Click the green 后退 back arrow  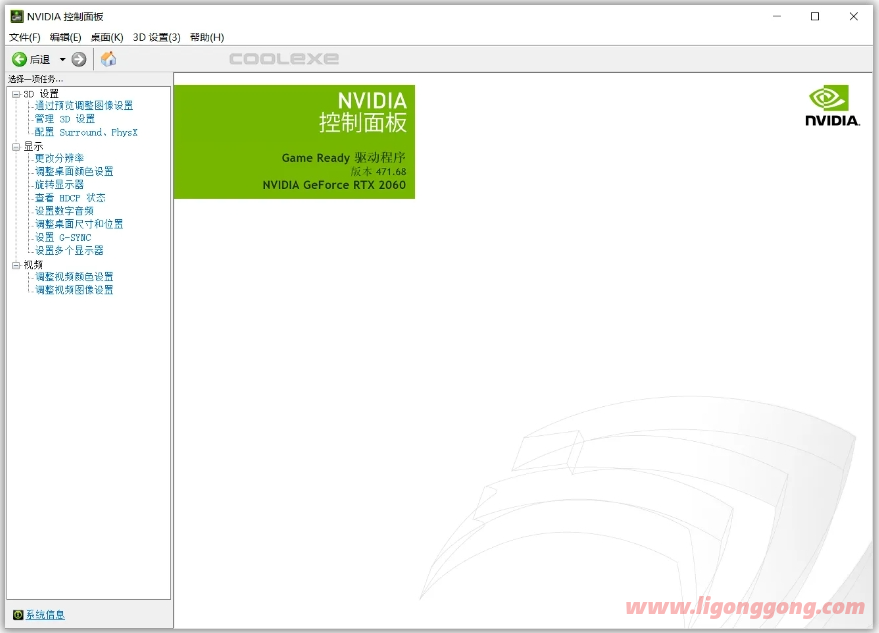(20, 59)
